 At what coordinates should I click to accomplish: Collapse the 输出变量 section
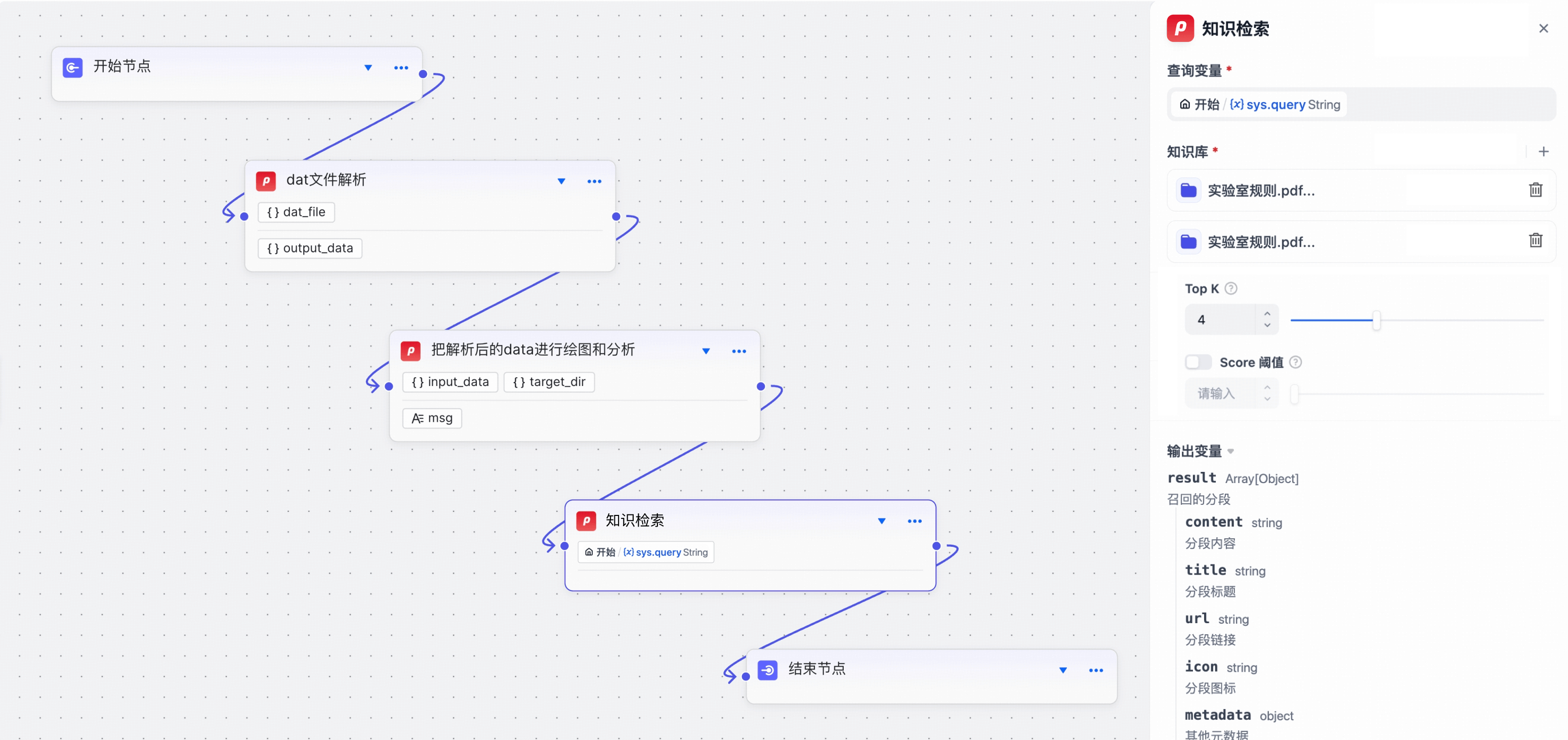pos(1231,452)
